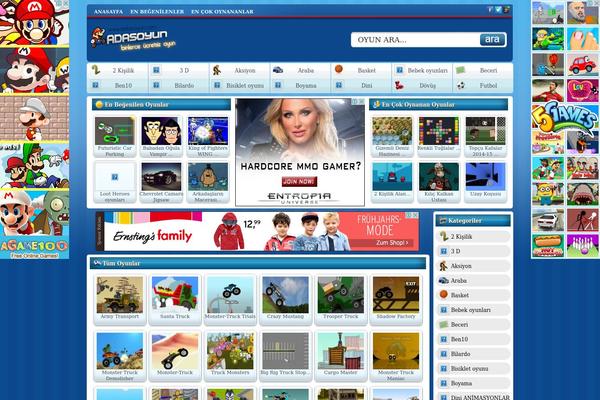The height and width of the screenshot is (400, 600).
Task: Click the bowling pins thumbnail in right ad column
Action: pyautogui.click(x=582, y=245)
